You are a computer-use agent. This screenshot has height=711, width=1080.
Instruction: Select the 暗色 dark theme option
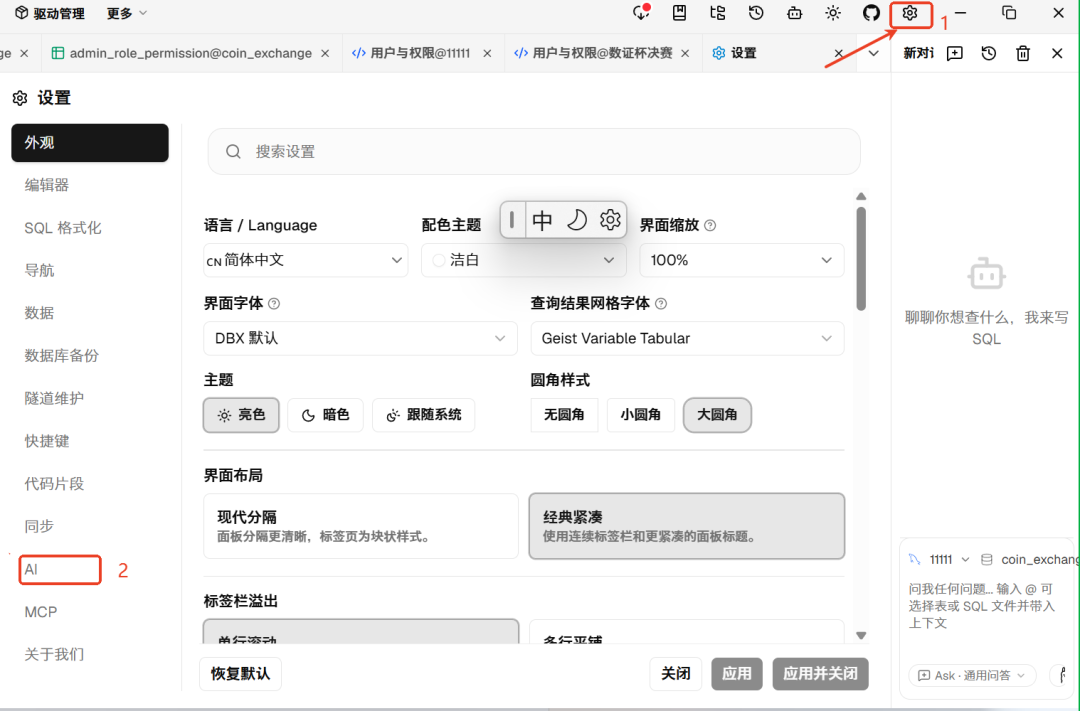(x=325, y=415)
